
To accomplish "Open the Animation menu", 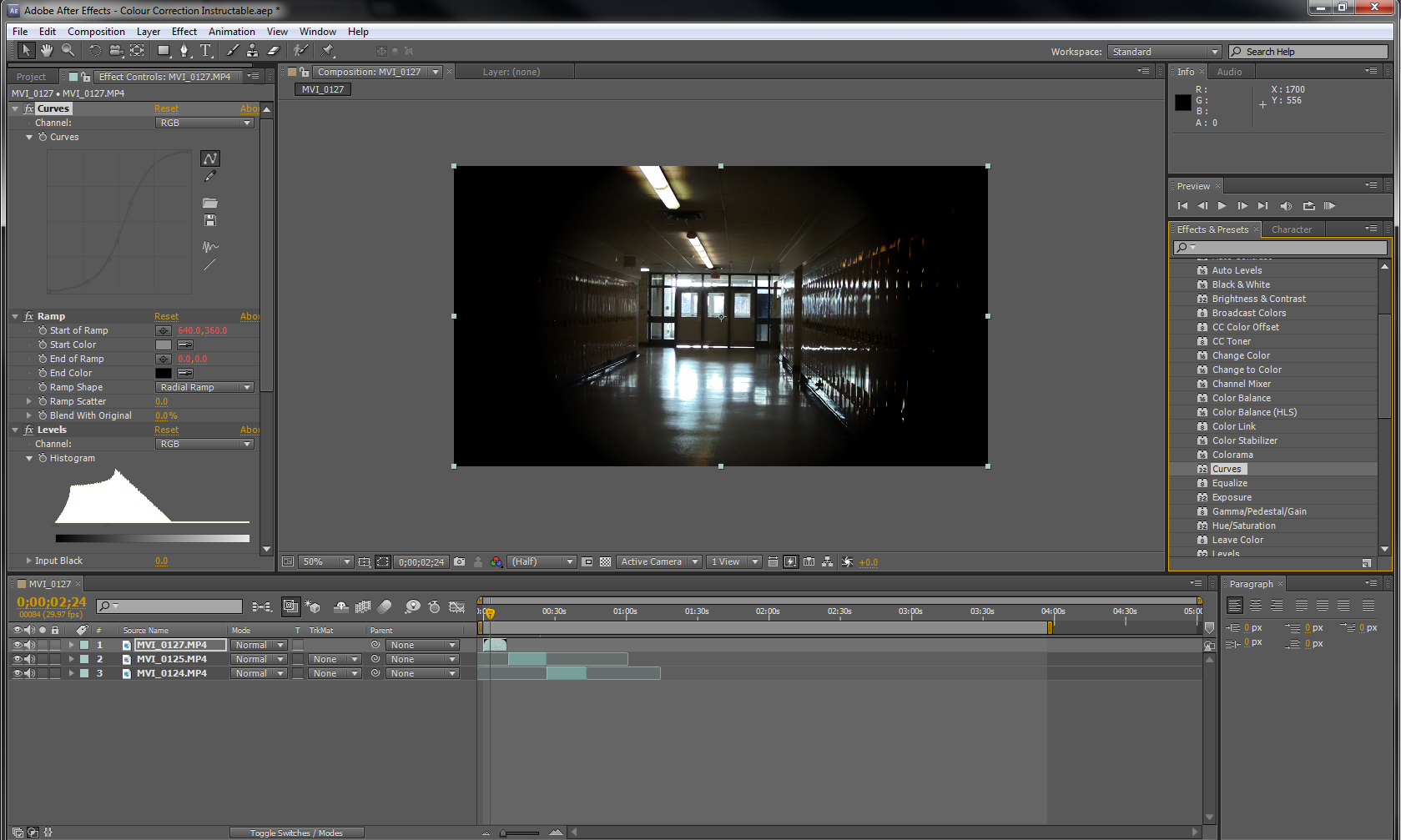I will pyautogui.click(x=232, y=32).
